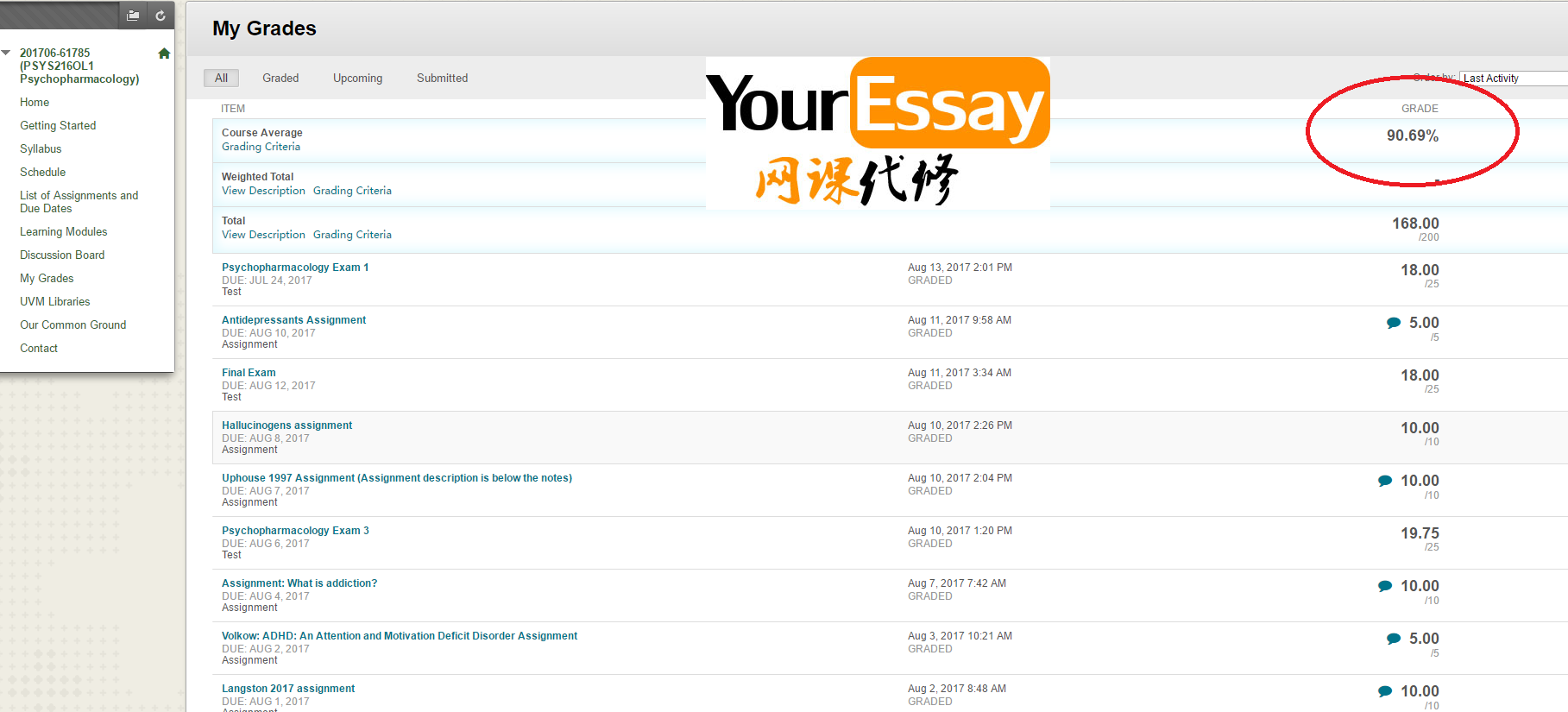1568x712 pixels.
Task: Click View Description under Weighted Total
Action: [x=263, y=191]
